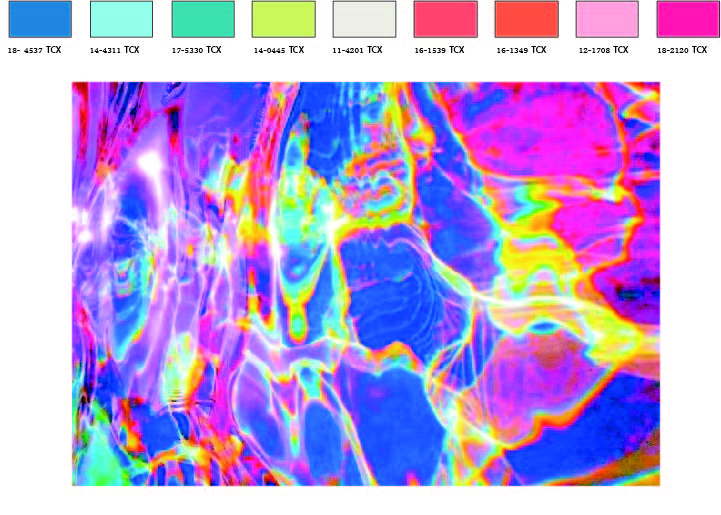Open the large iridescent abstract image
This screenshot has height=515, width=721.
(366, 284)
